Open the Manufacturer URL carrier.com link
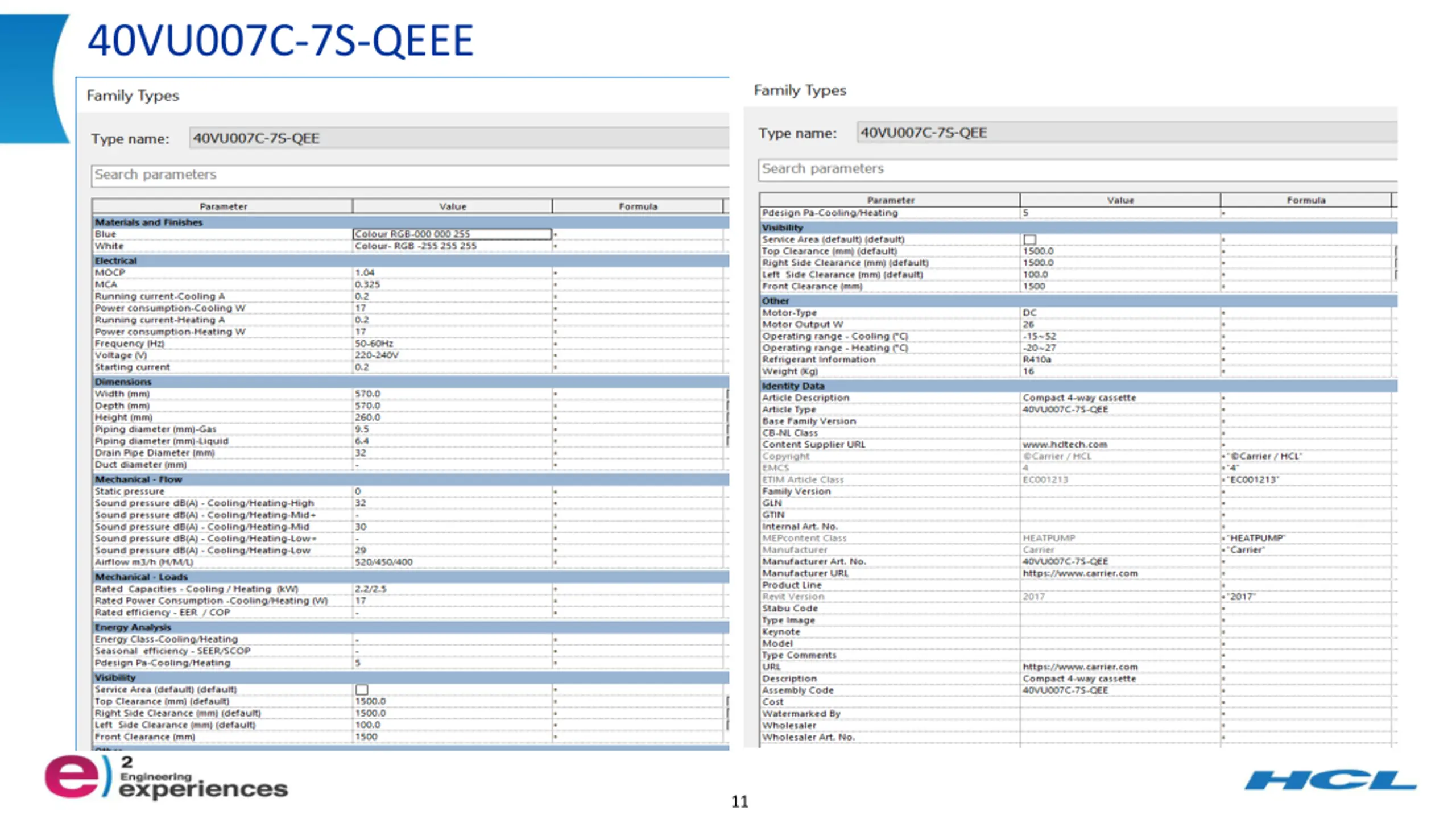Image resolution: width=1456 pixels, height=819 pixels. [1080, 573]
